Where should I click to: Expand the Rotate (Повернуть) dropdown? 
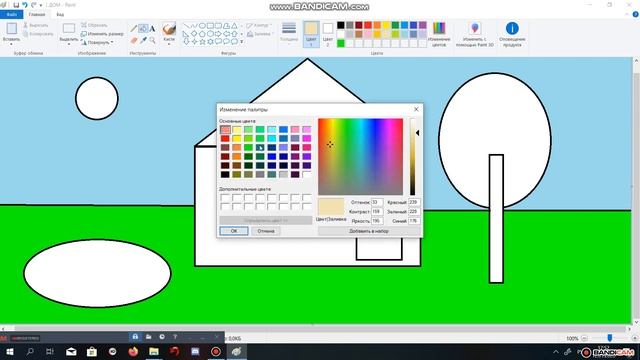click(97, 42)
